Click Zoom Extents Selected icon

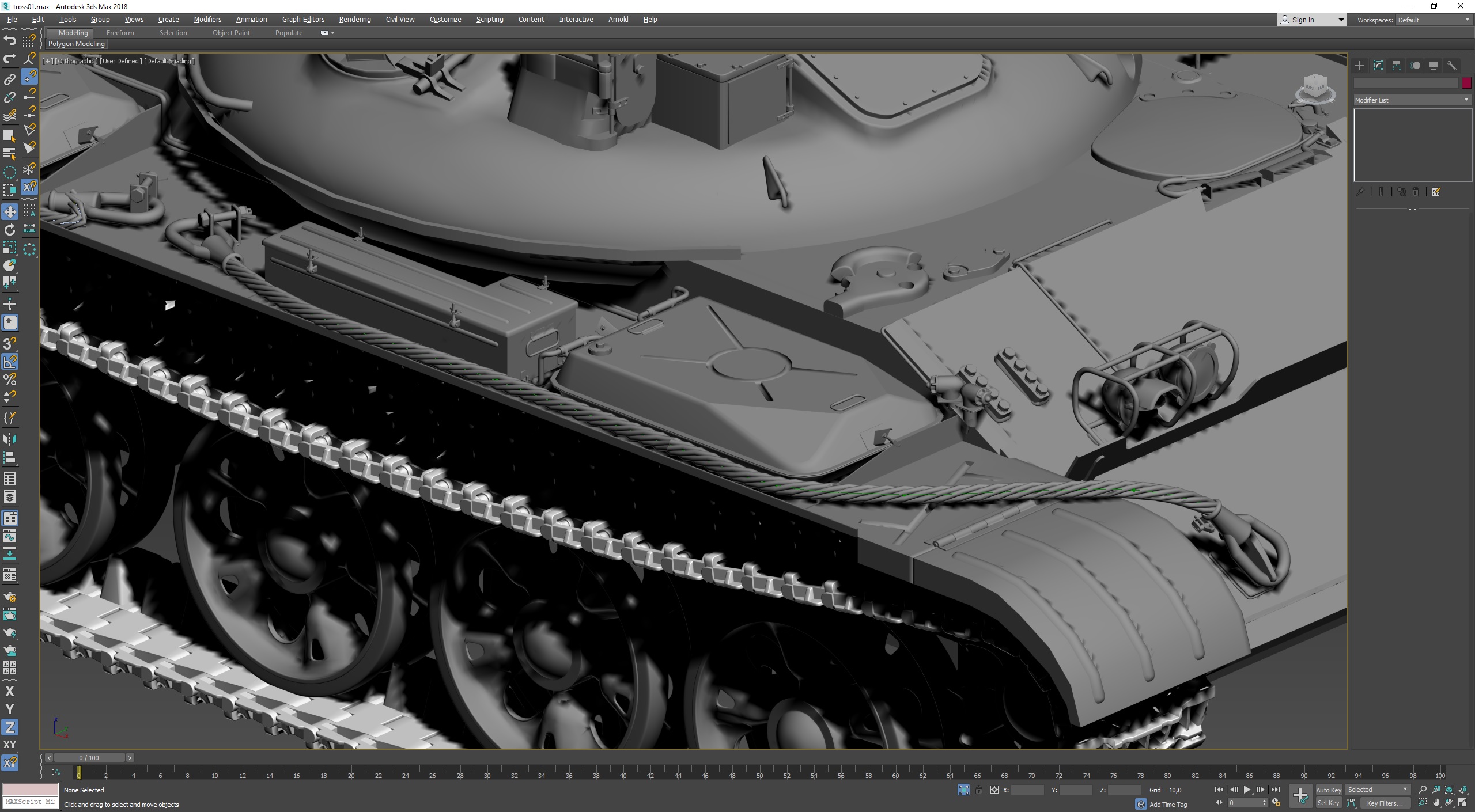point(1449,790)
